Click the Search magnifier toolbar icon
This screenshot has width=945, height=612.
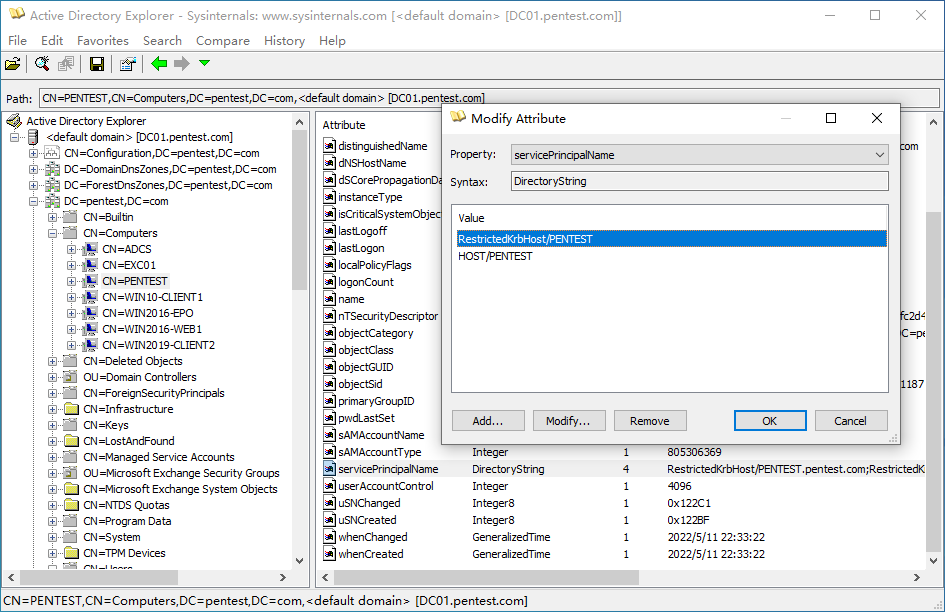[x=42, y=64]
